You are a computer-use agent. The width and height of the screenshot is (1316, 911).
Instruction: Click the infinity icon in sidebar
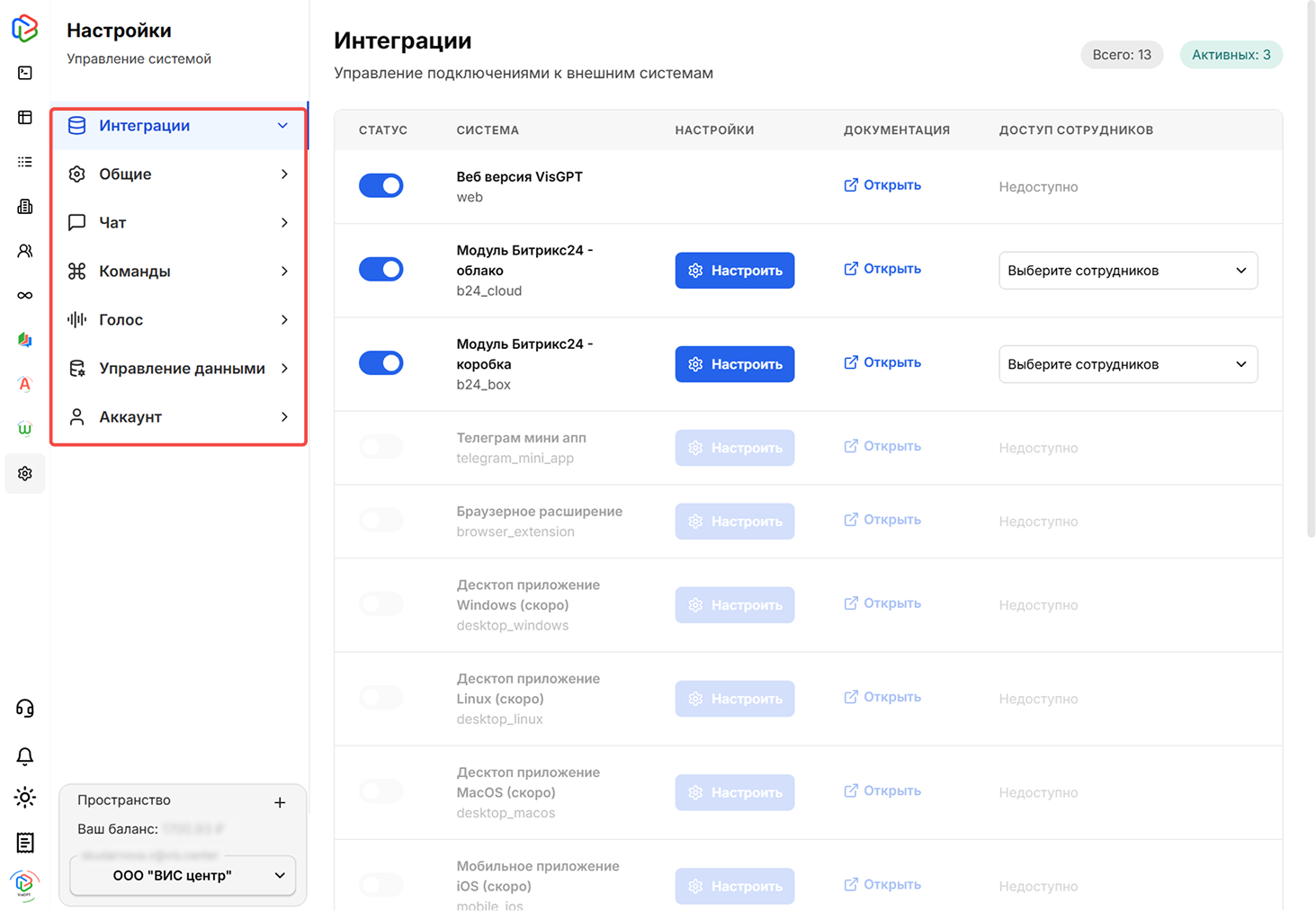tap(24, 294)
